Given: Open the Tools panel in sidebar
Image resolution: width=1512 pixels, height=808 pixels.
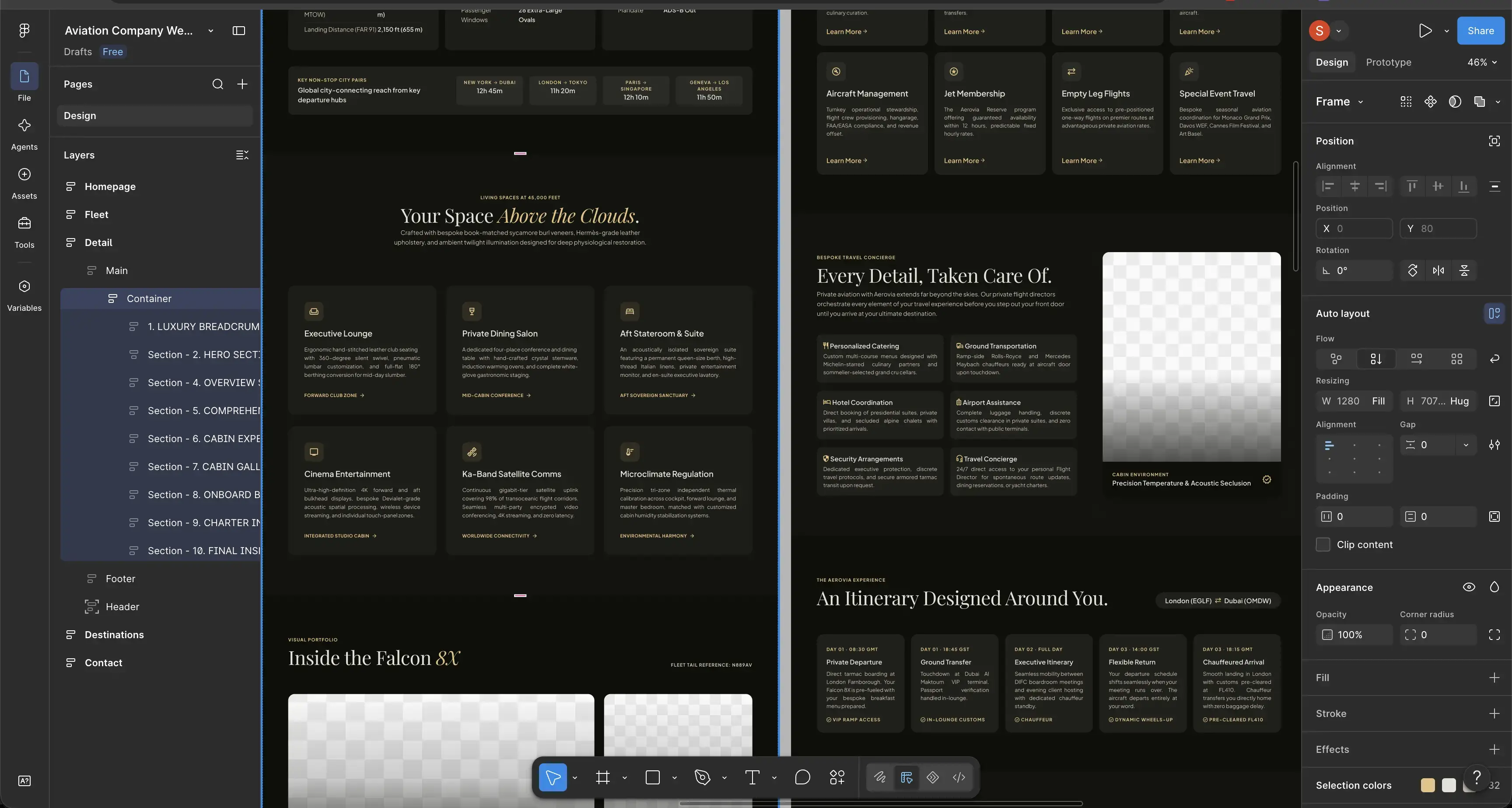Looking at the screenshot, I should pyautogui.click(x=24, y=232).
